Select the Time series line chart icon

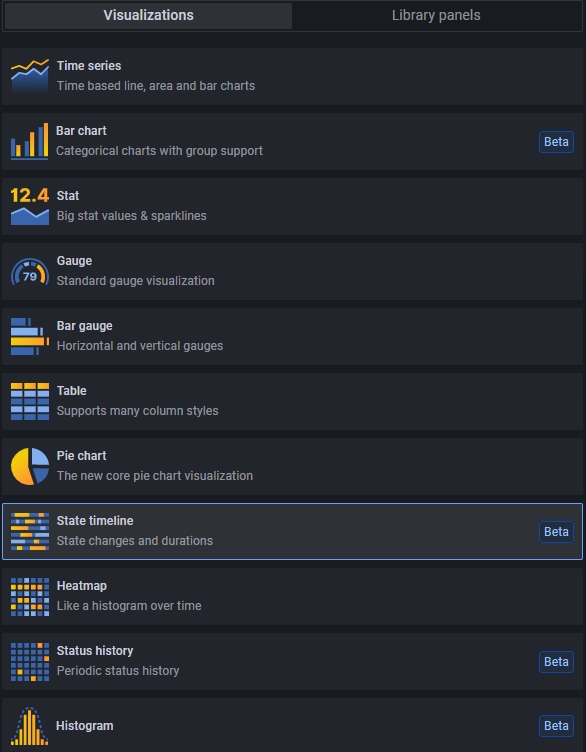30,76
